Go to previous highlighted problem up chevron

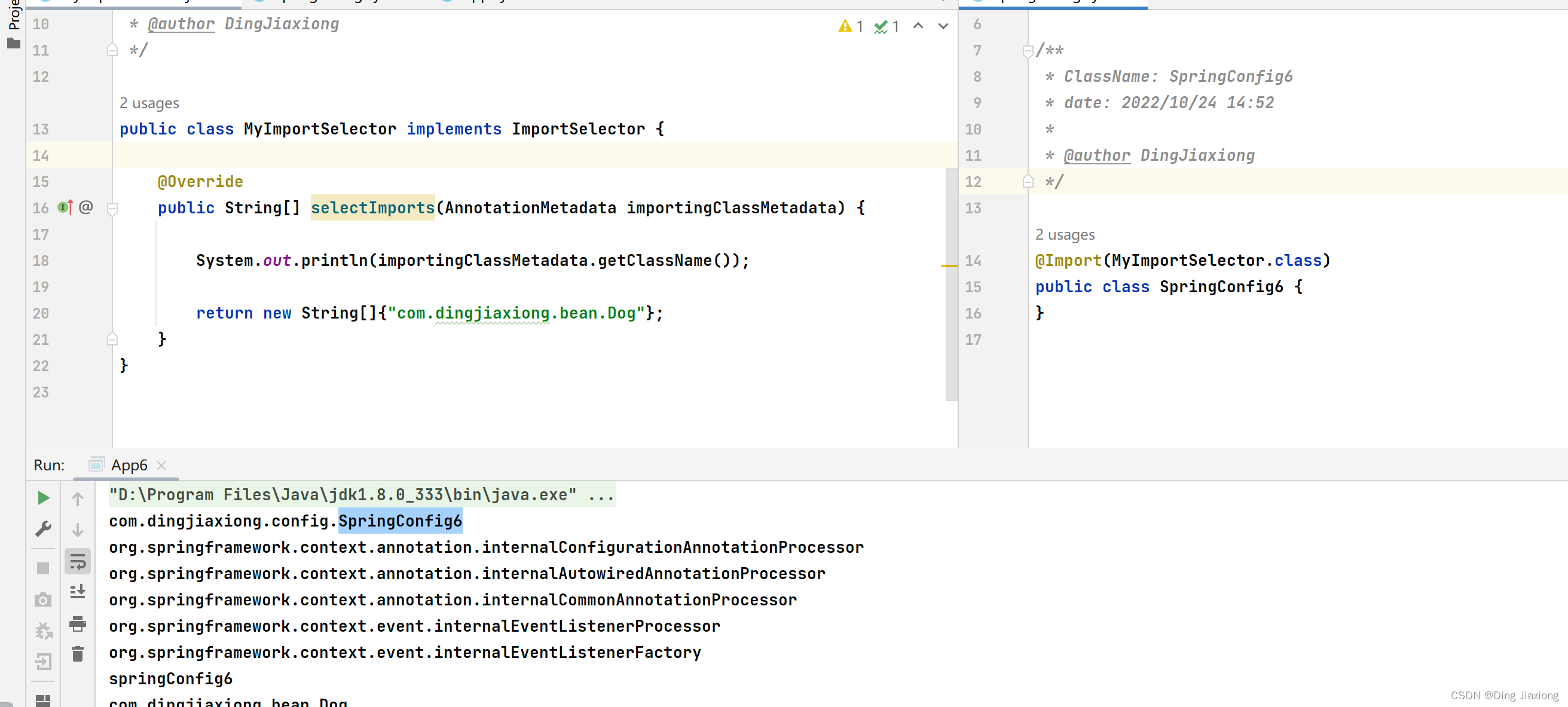[918, 26]
